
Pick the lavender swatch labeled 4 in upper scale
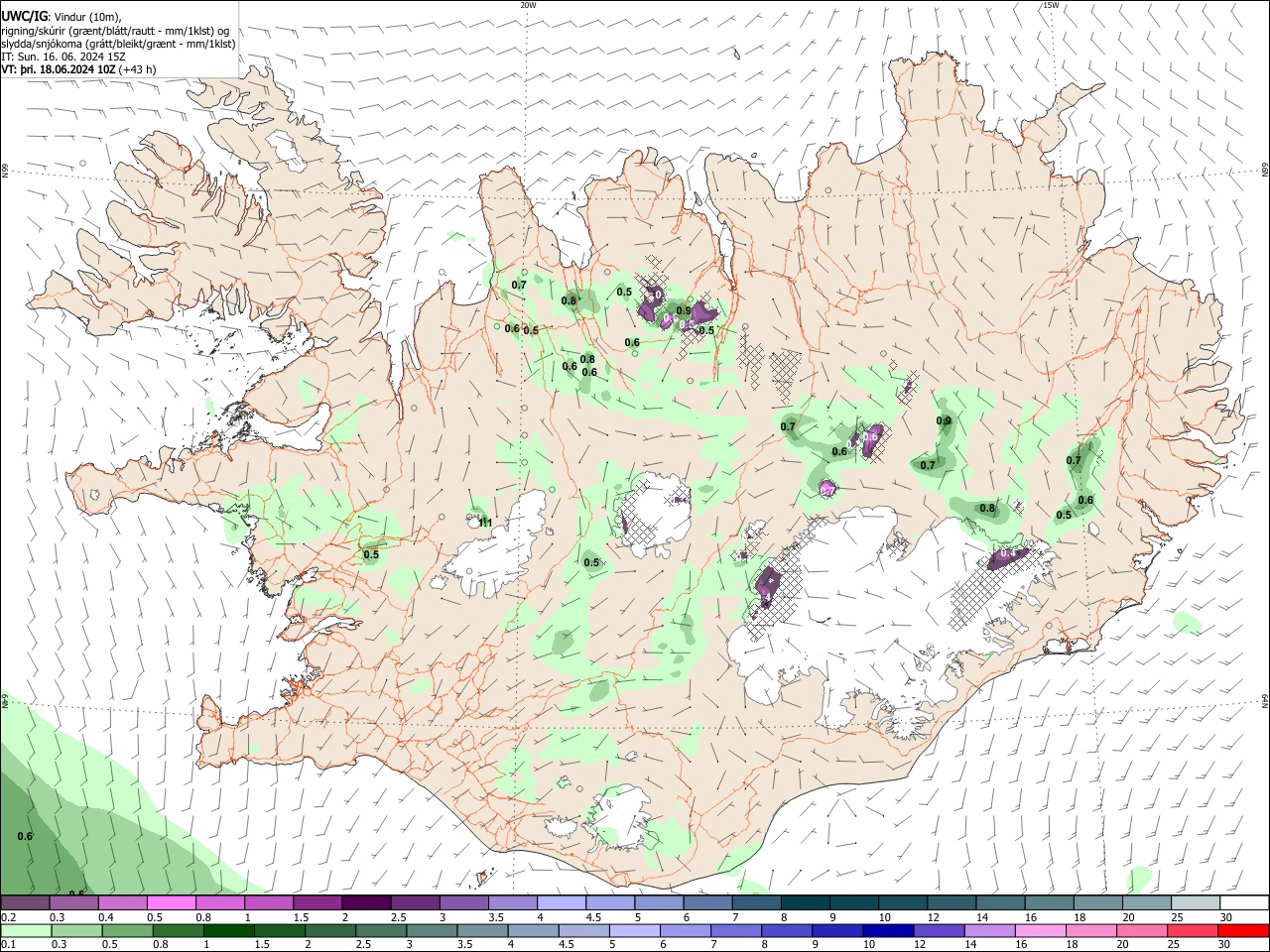click(x=561, y=903)
